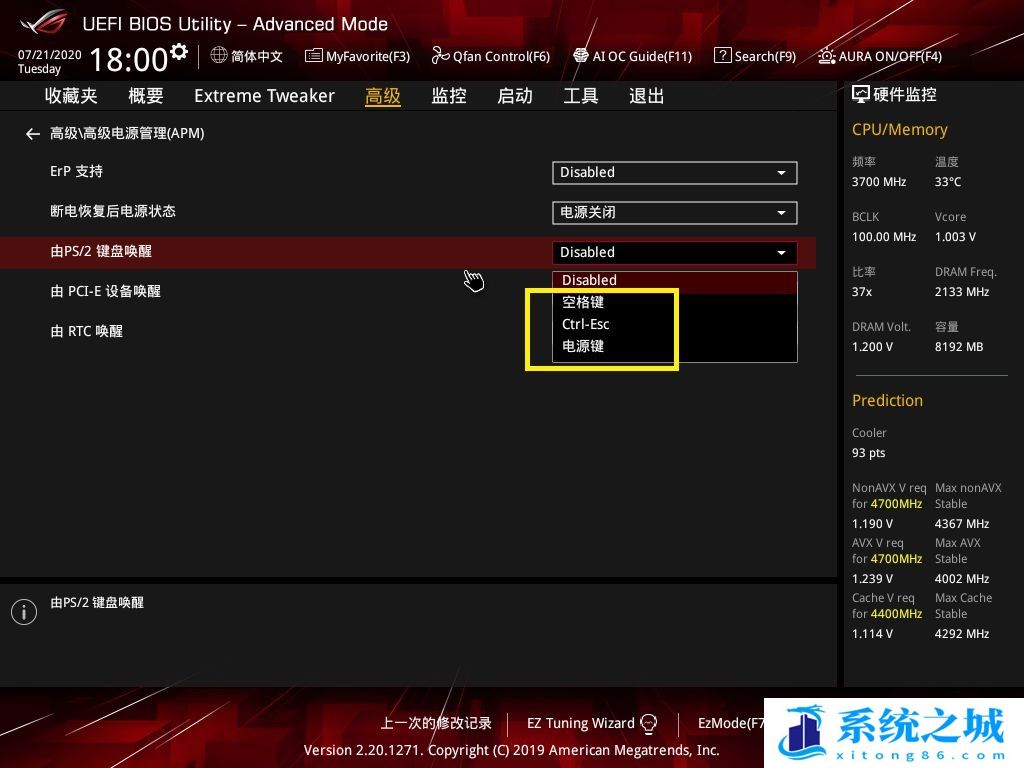Click the AI OC Guide brain icon

click(x=581, y=56)
